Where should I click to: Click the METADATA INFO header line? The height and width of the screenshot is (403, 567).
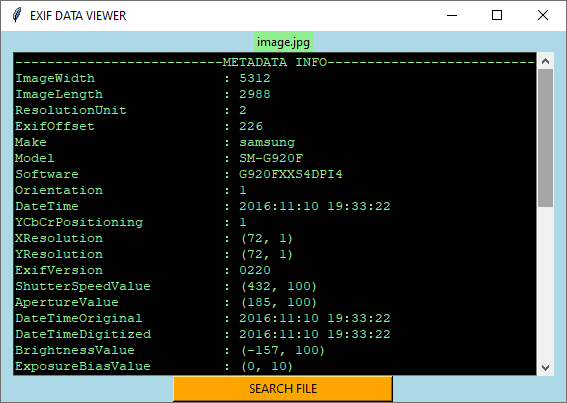(x=275, y=62)
